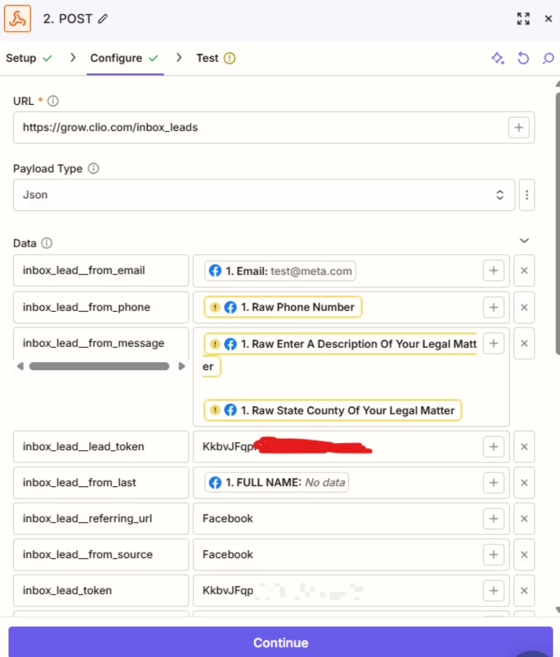
Task: Collapse the Data section chevron
Action: [x=524, y=241]
